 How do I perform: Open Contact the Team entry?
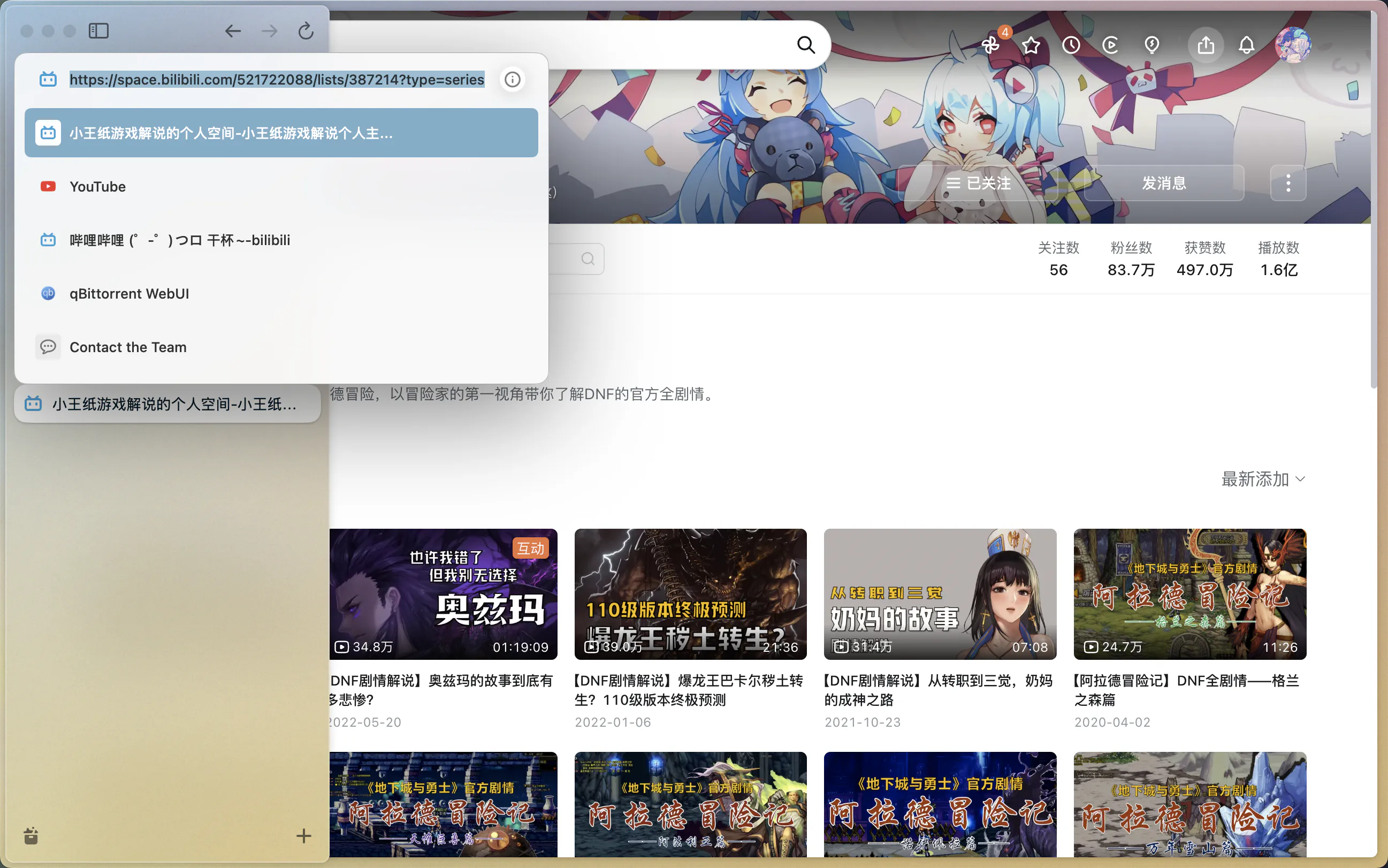[128, 347]
